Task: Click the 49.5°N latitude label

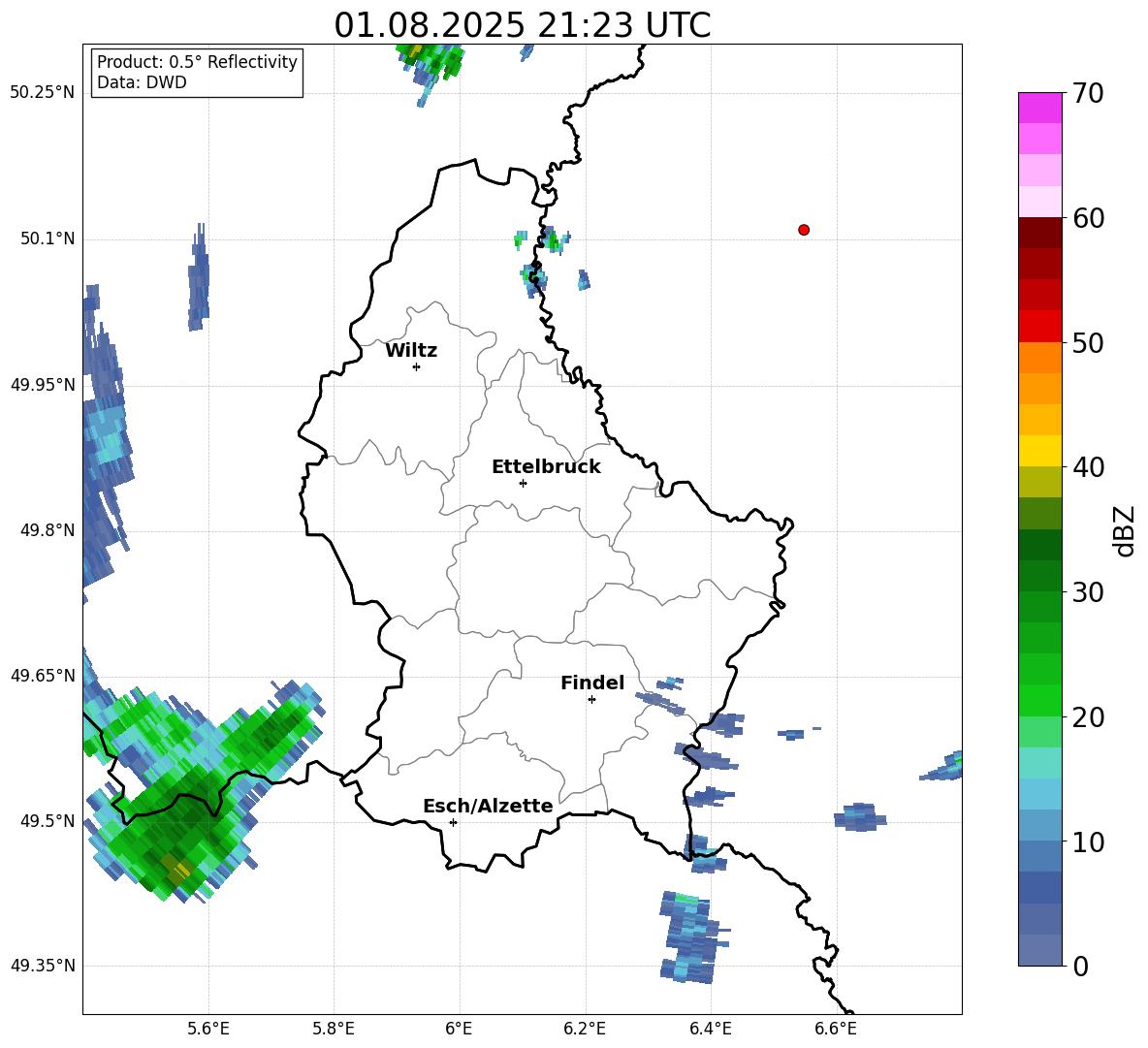Action: pos(48,821)
